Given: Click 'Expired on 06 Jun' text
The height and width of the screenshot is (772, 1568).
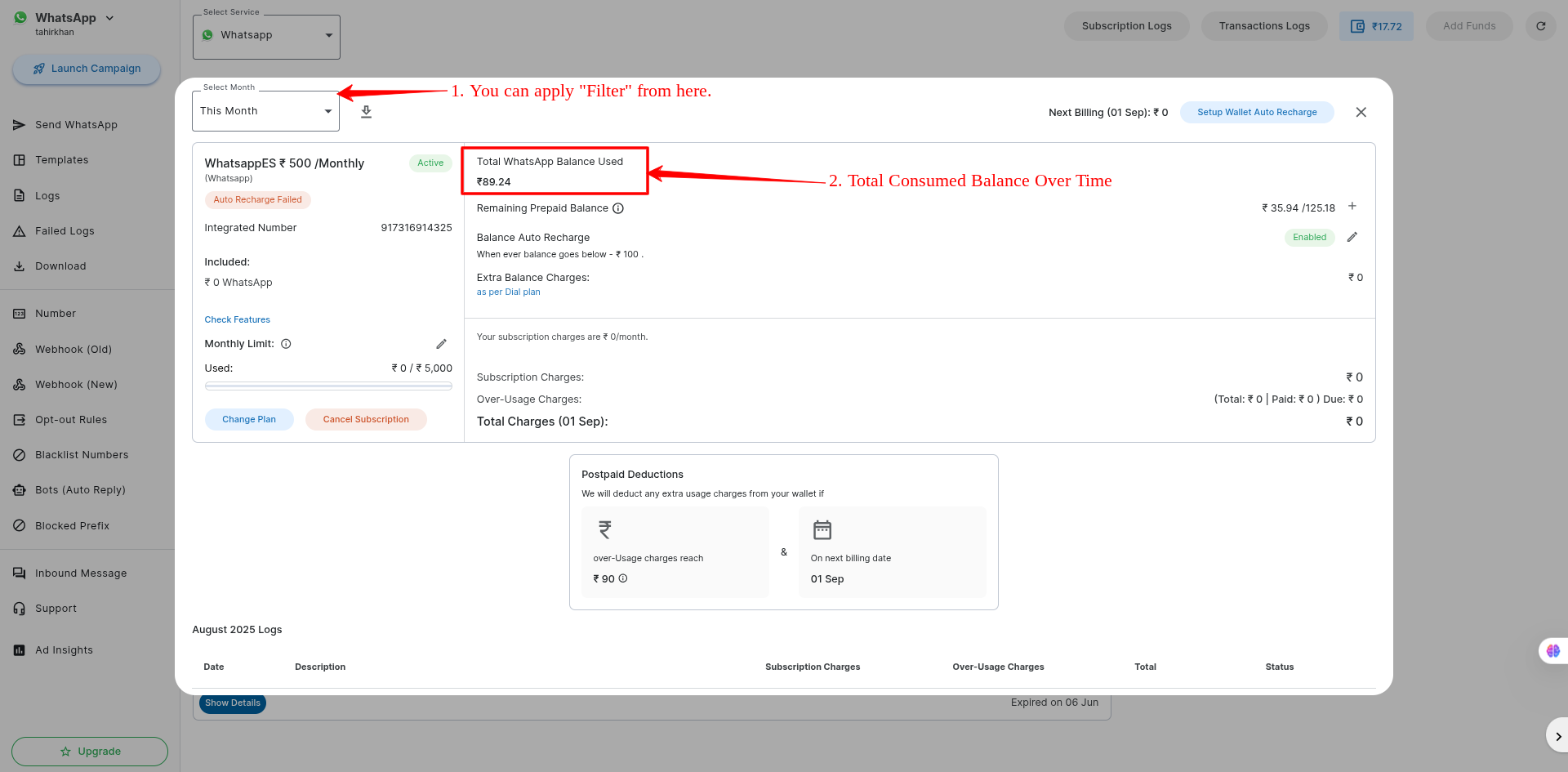Looking at the screenshot, I should [1054, 703].
